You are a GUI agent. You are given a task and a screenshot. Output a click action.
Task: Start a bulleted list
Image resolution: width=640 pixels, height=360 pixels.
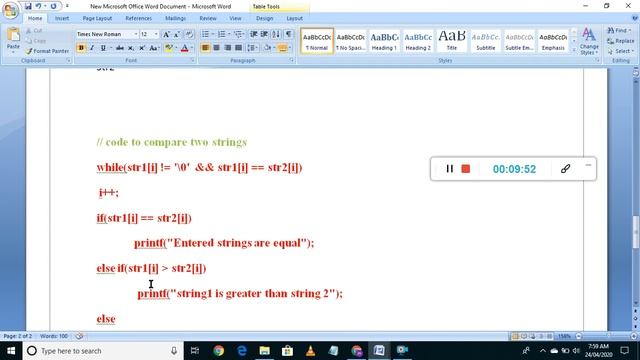point(205,34)
